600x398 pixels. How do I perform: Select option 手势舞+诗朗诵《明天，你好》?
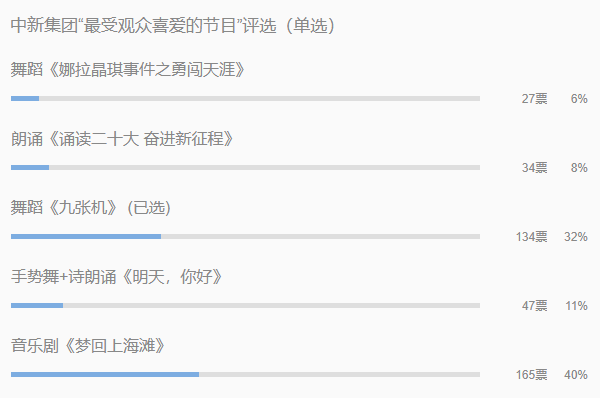[116, 277]
